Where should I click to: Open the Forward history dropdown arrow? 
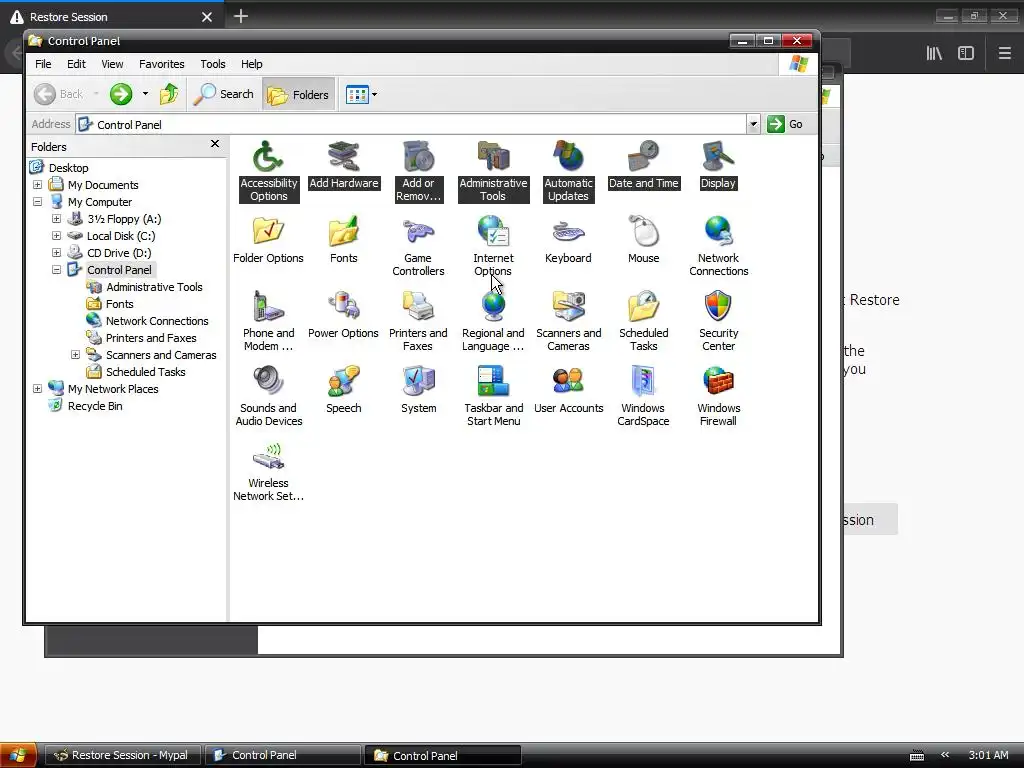pos(145,94)
